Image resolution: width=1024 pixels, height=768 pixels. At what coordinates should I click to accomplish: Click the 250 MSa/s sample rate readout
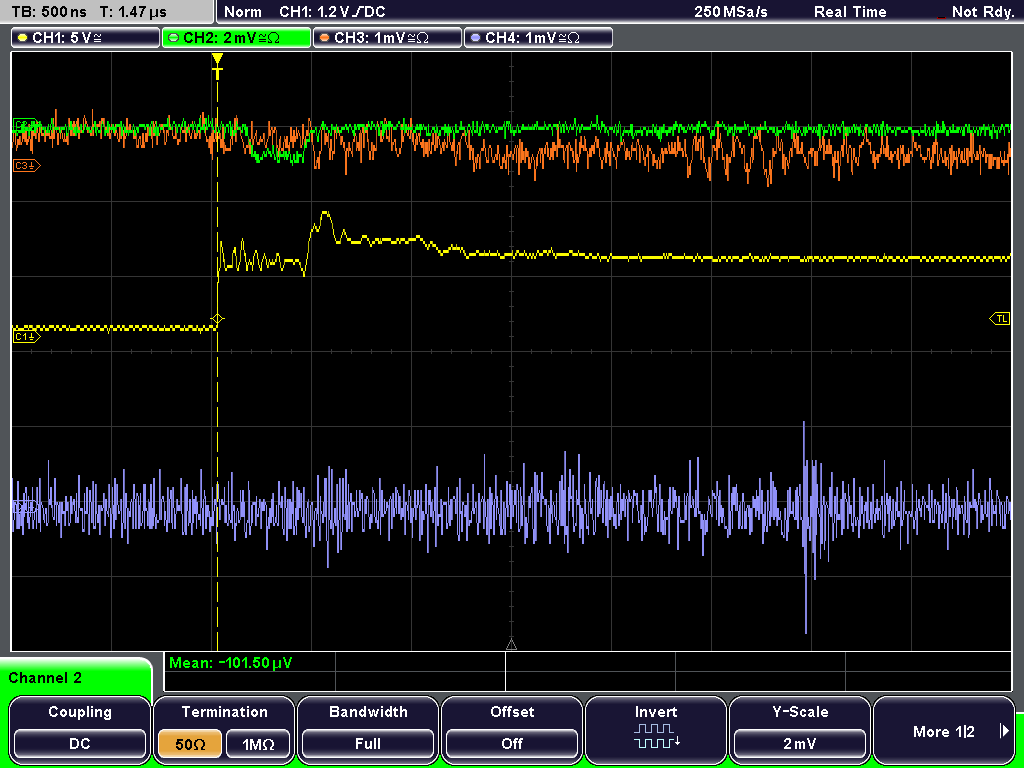731,12
